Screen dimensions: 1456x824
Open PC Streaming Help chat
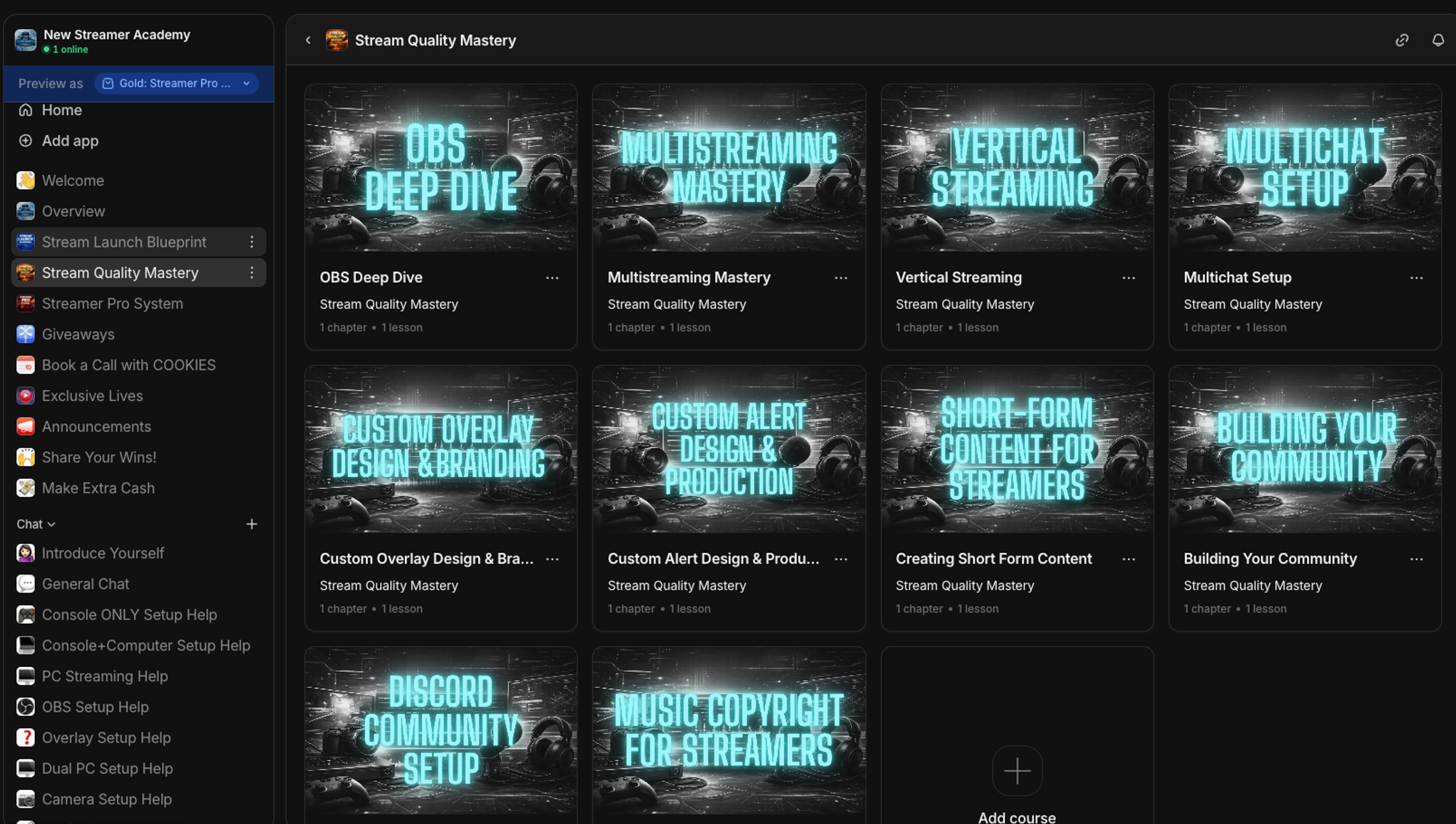coord(138,676)
